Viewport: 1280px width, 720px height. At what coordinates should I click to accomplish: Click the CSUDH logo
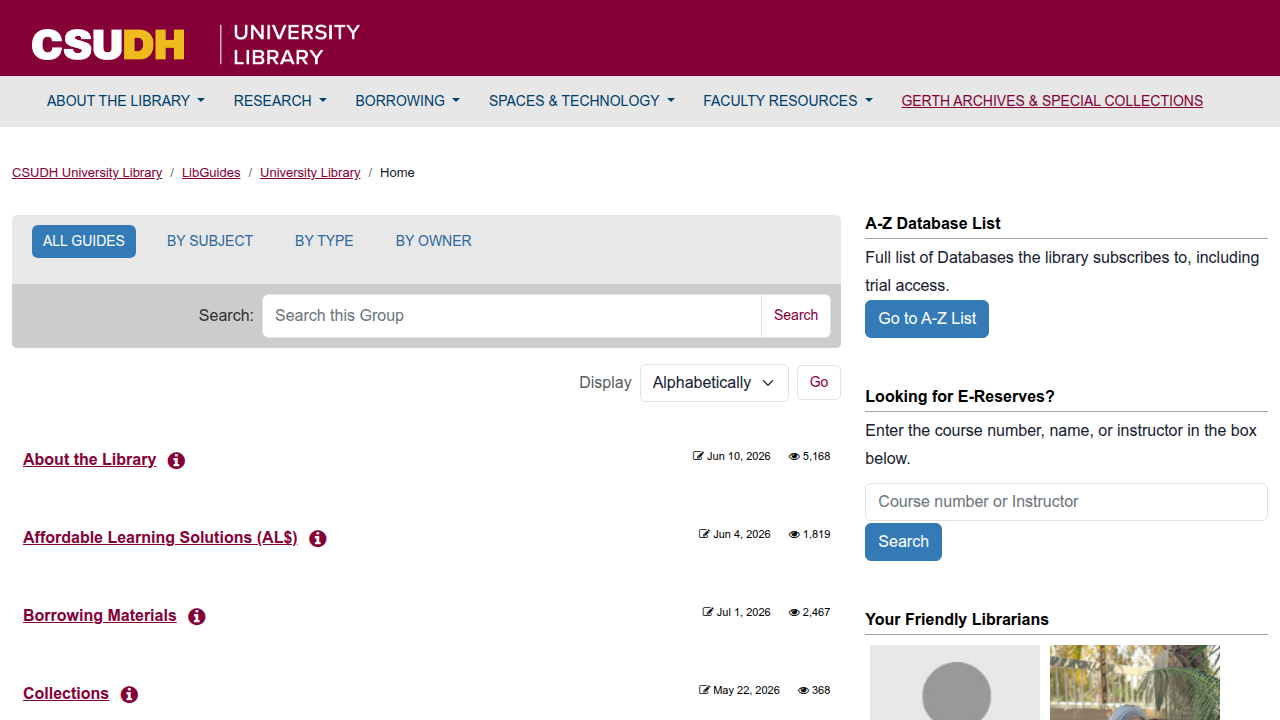click(108, 44)
